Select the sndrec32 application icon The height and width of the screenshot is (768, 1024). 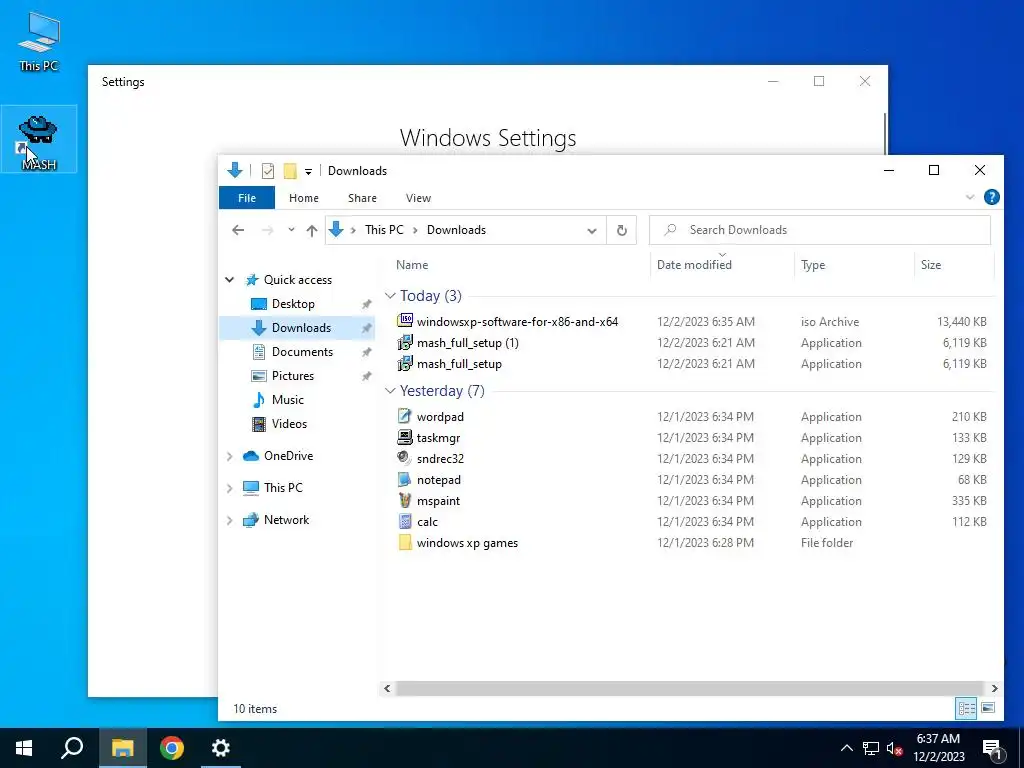coord(405,458)
